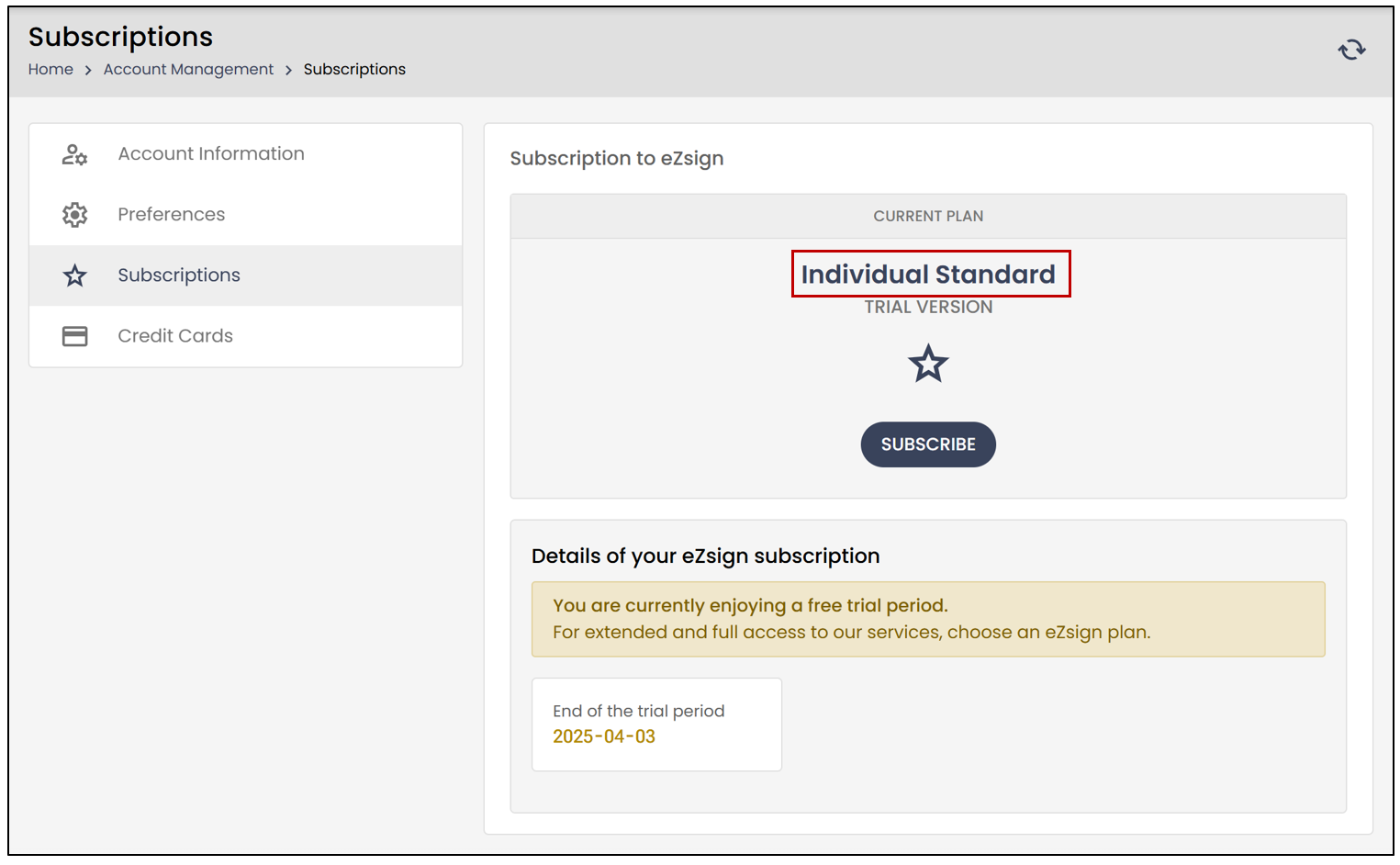Click the Individual Standard plan name
1400x865 pixels.
click(928, 275)
